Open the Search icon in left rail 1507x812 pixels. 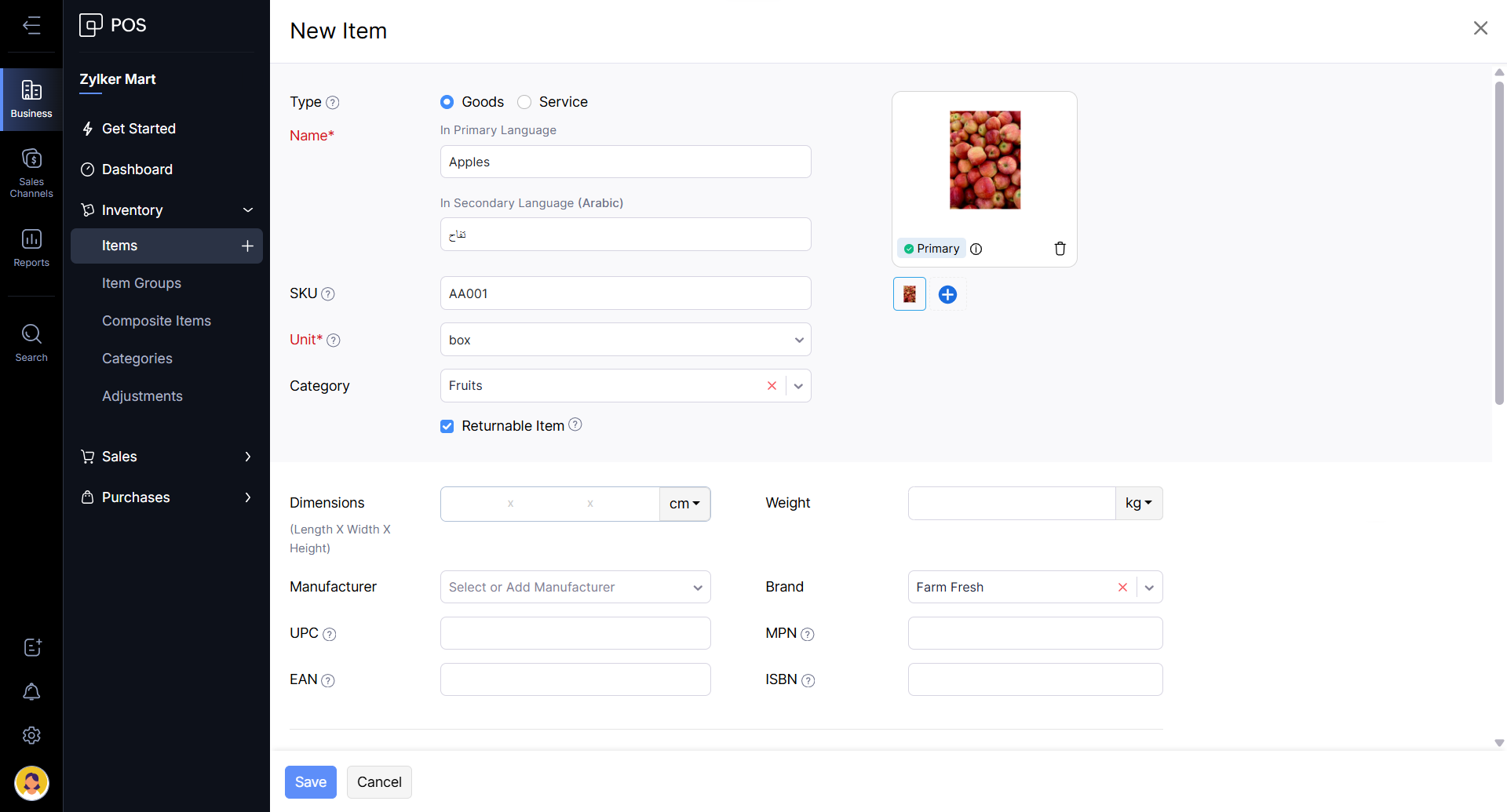point(31,342)
